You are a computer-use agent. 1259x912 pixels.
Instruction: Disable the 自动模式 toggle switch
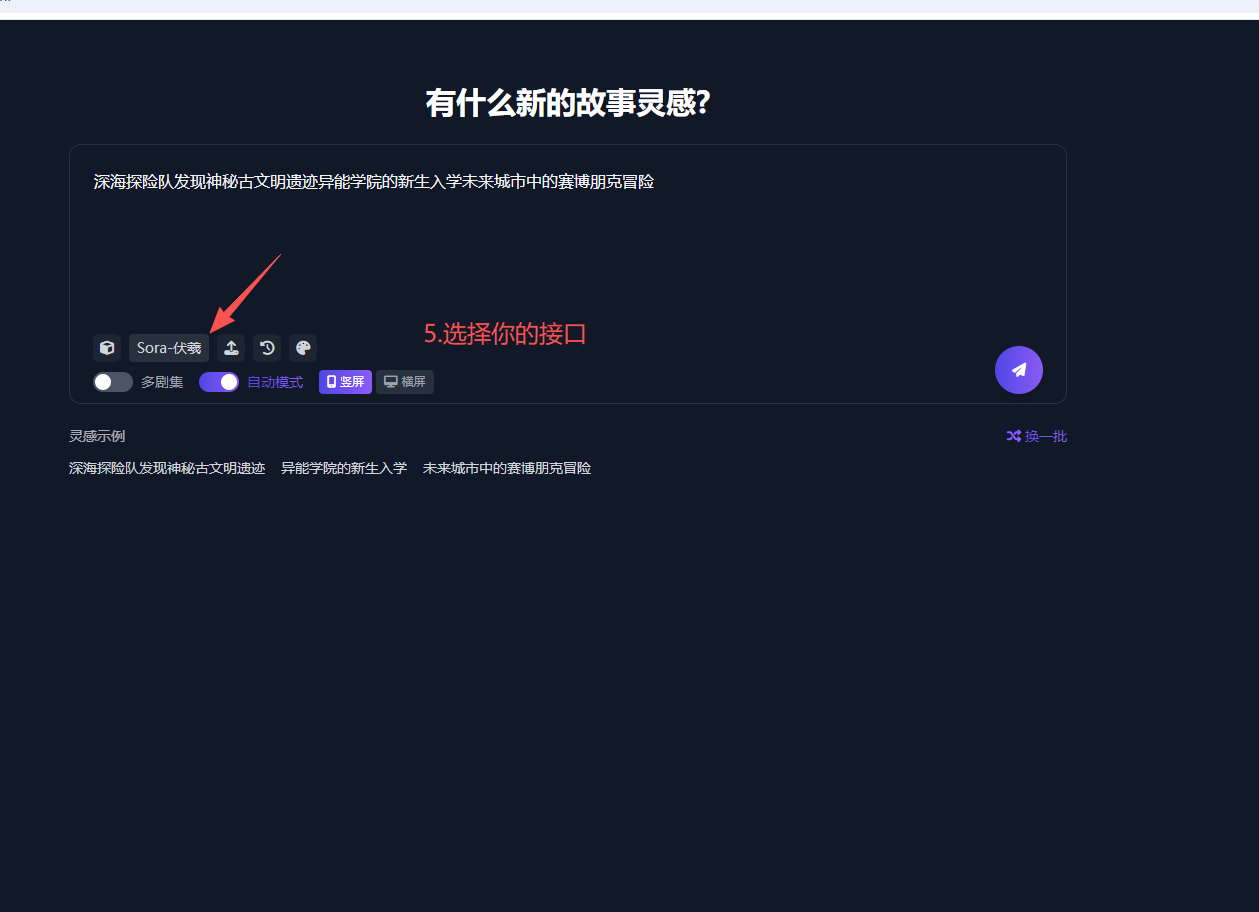click(218, 382)
